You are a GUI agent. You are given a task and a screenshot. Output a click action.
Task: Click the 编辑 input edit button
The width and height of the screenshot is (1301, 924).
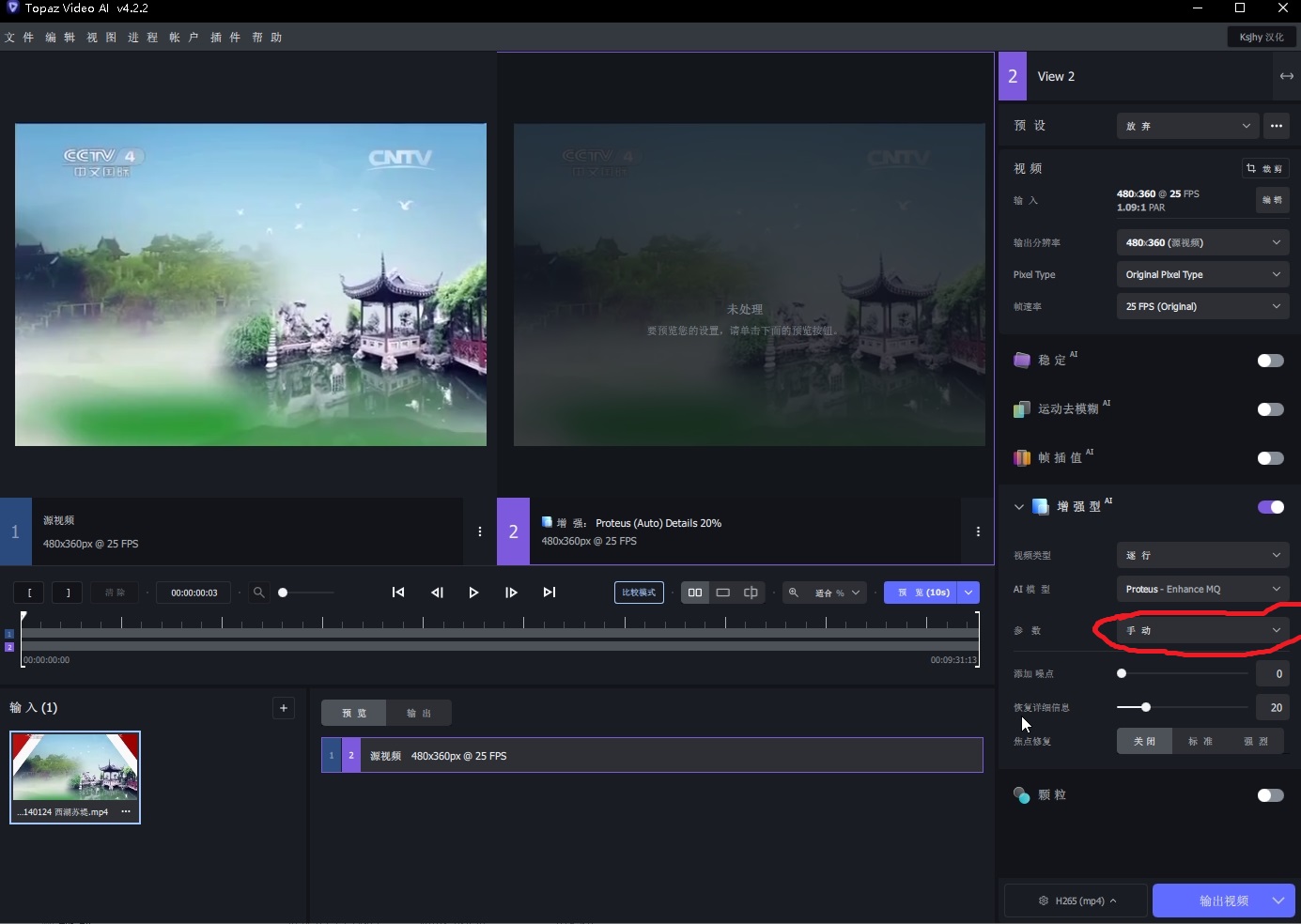[1272, 200]
